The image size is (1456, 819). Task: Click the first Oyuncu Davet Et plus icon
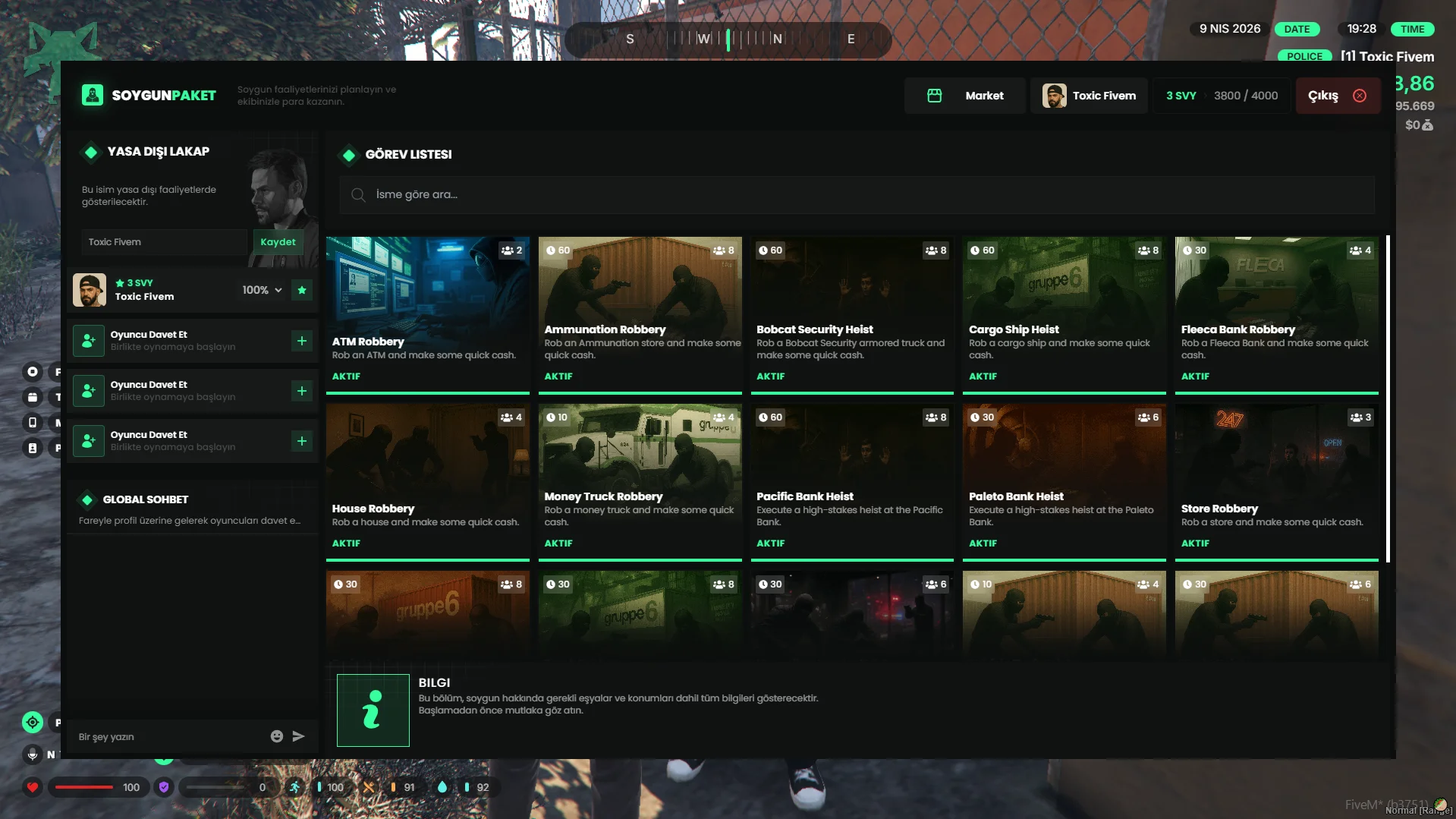pos(302,341)
